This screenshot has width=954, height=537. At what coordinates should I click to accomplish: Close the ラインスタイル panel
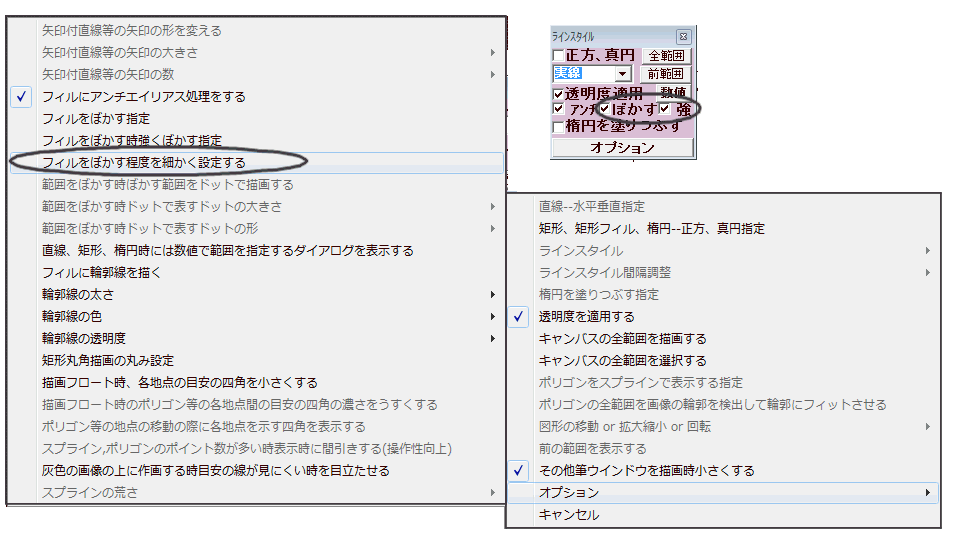[x=683, y=36]
